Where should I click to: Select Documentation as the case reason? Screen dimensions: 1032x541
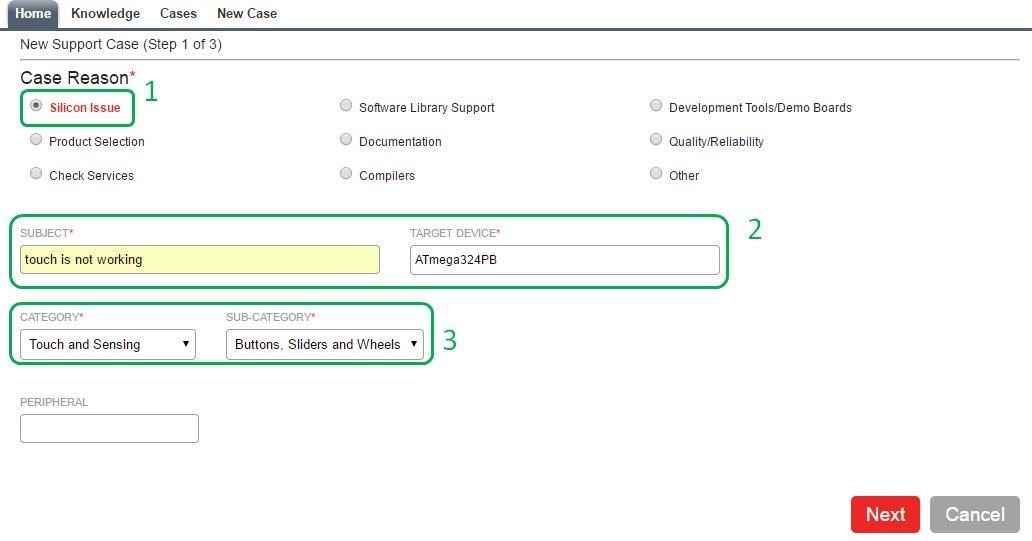346,140
